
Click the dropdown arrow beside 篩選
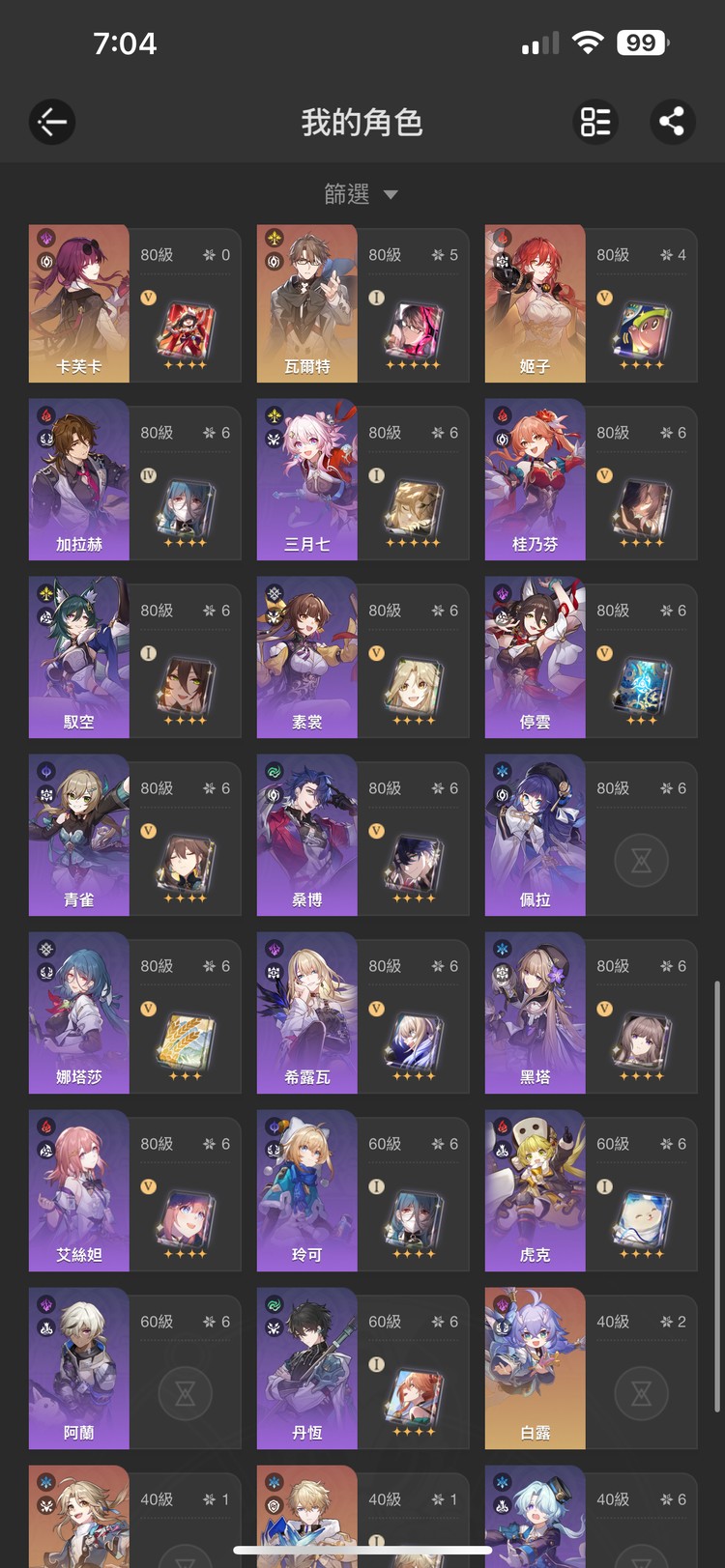click(x=391, y=194)
